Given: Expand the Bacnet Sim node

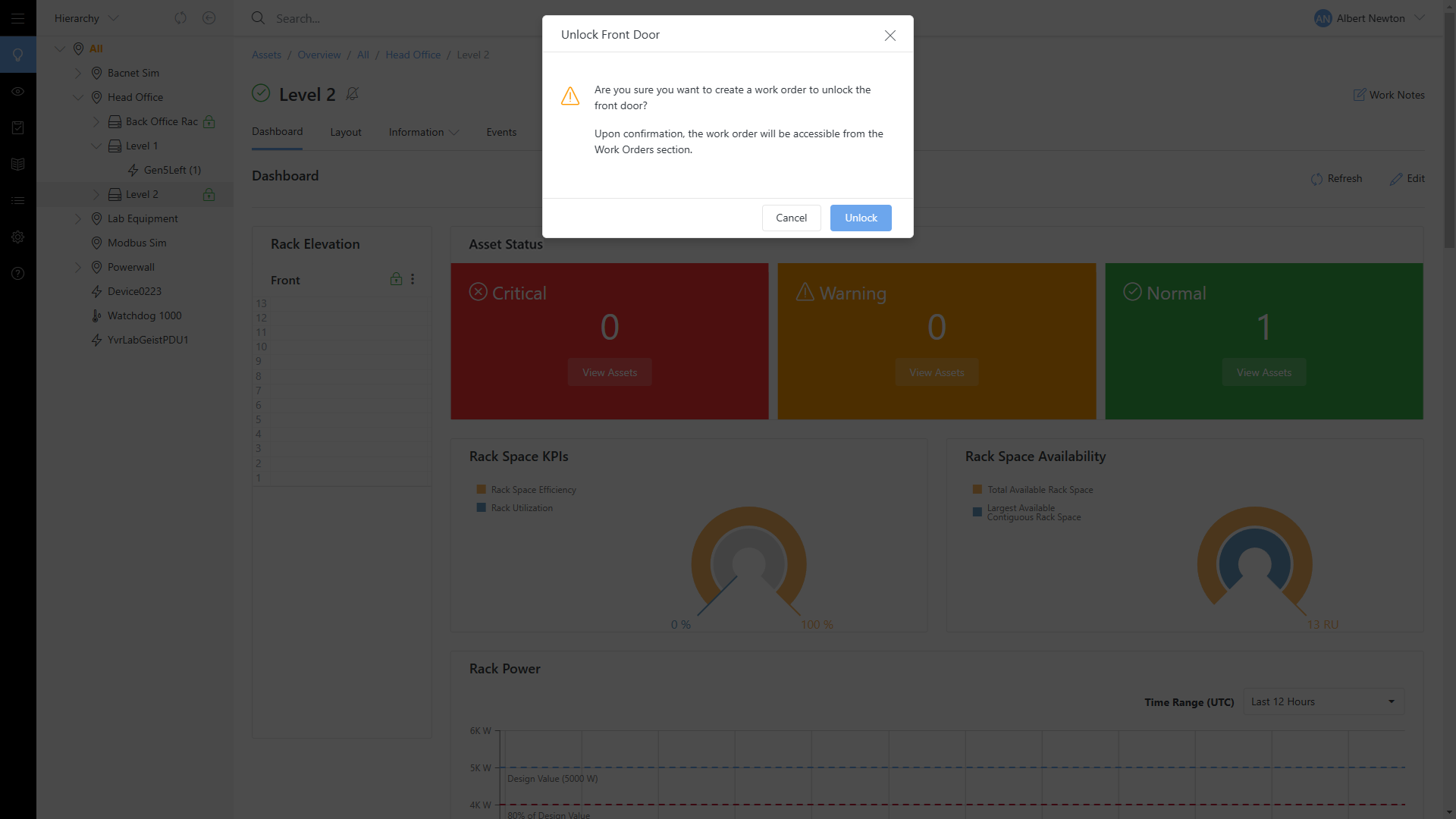Looking at the screenshot, I should pos(78,73).
